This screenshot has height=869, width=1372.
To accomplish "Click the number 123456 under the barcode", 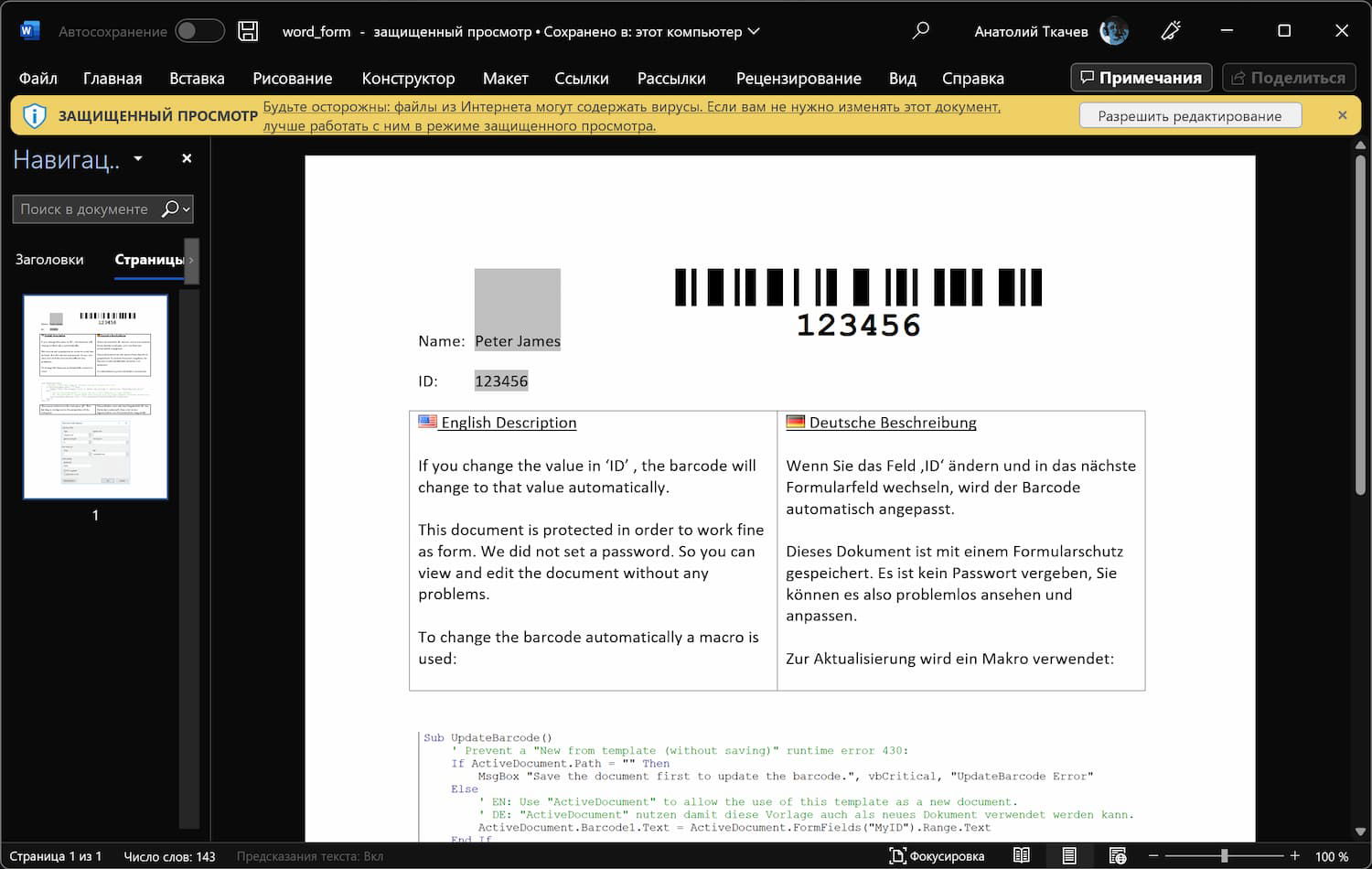I will coord(858,326).
